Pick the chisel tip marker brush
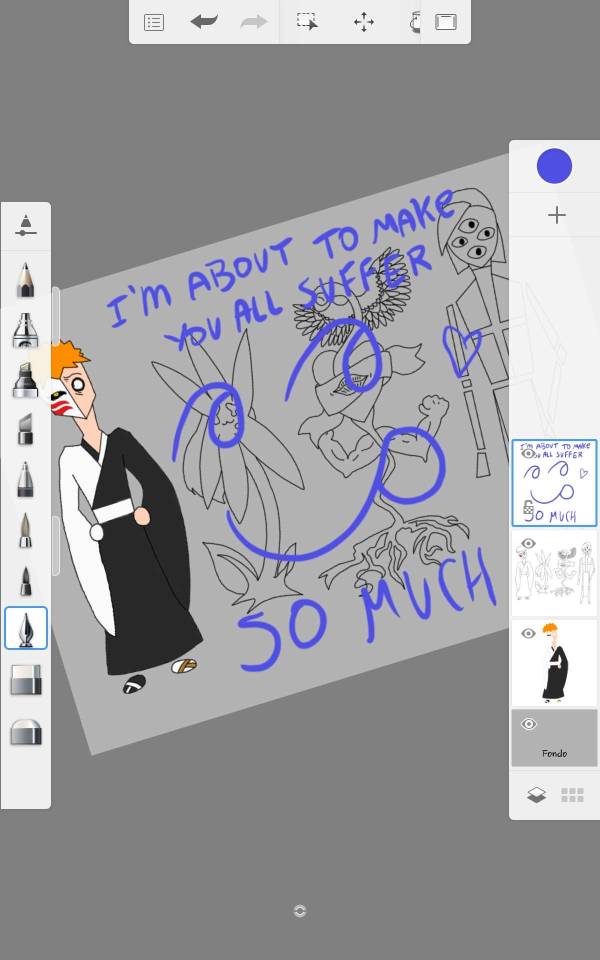The width and height of the screenshot is (600, 960). [x=26, y=379]
